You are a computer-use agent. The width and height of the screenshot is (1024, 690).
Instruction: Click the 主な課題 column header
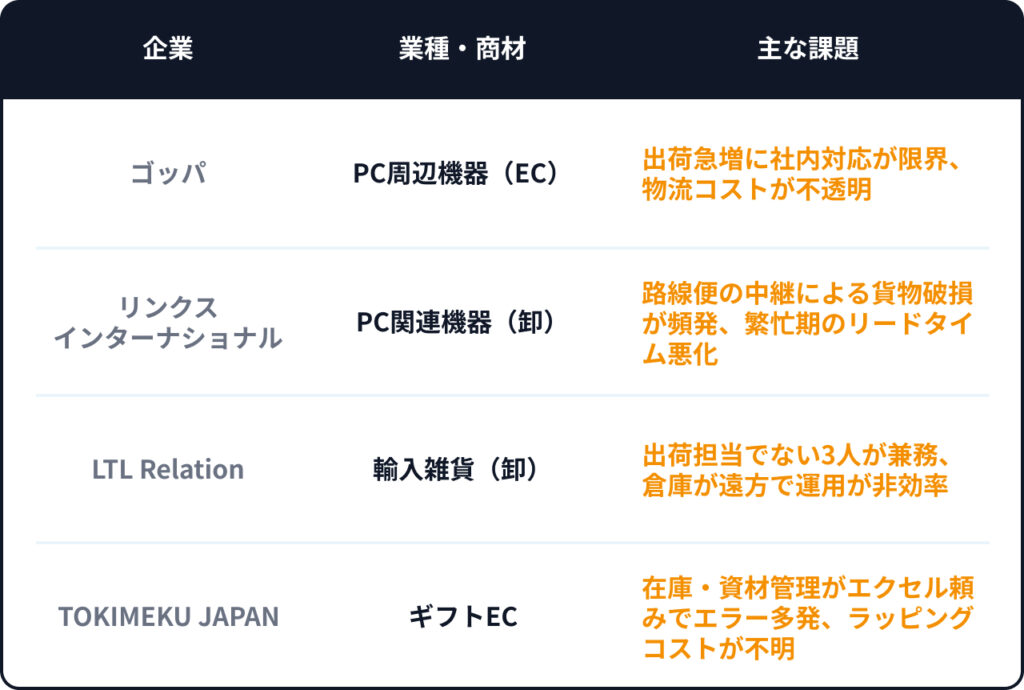click(x=808, y=49)
